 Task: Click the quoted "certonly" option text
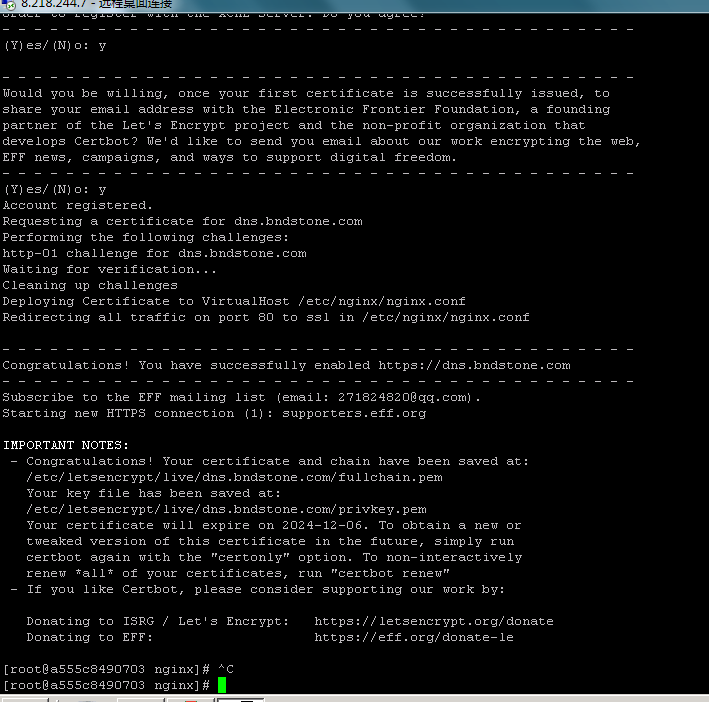coord(250,557)
